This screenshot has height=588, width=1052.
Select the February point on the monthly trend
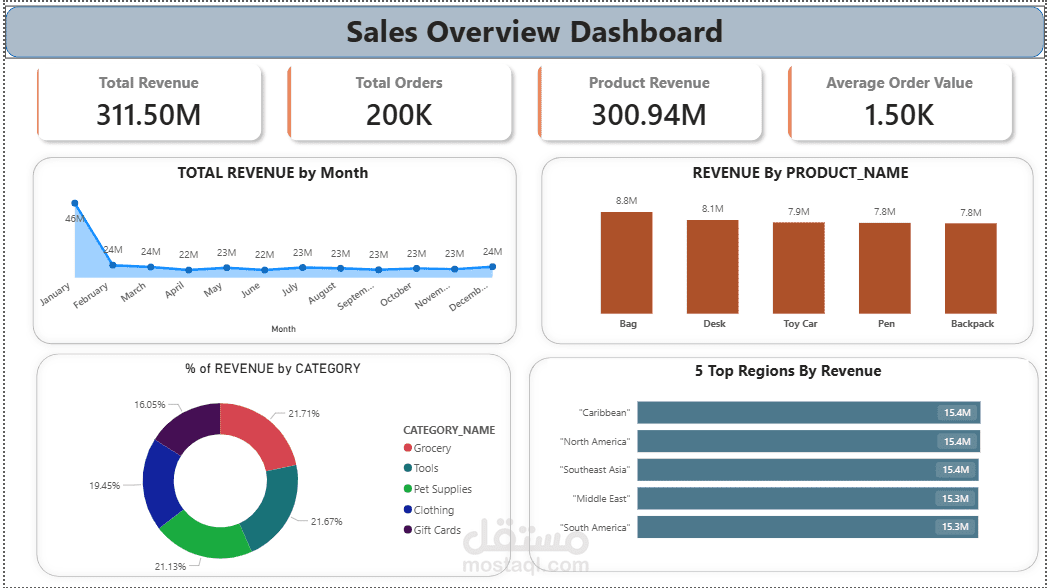coord(112,264)
